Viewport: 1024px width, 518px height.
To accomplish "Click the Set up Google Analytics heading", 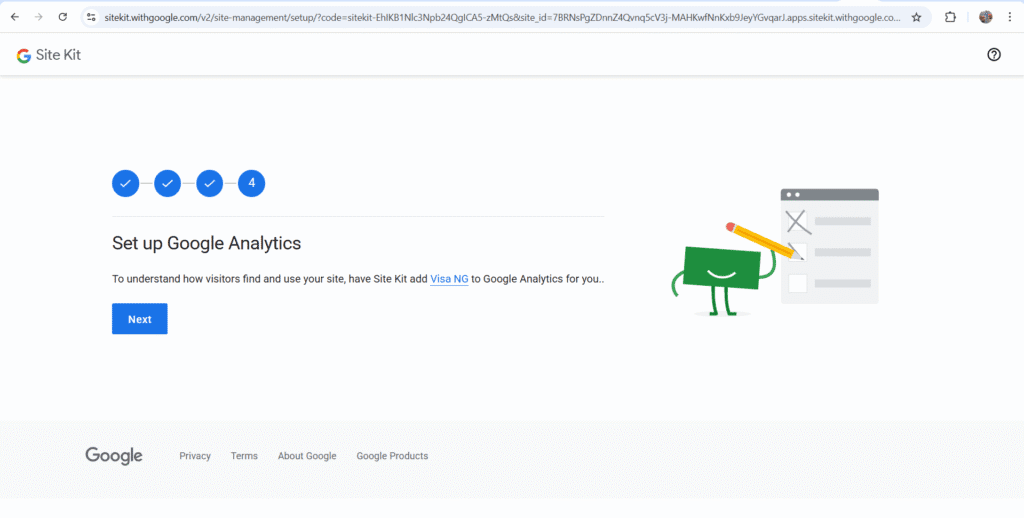I will (x=206, y=243).
